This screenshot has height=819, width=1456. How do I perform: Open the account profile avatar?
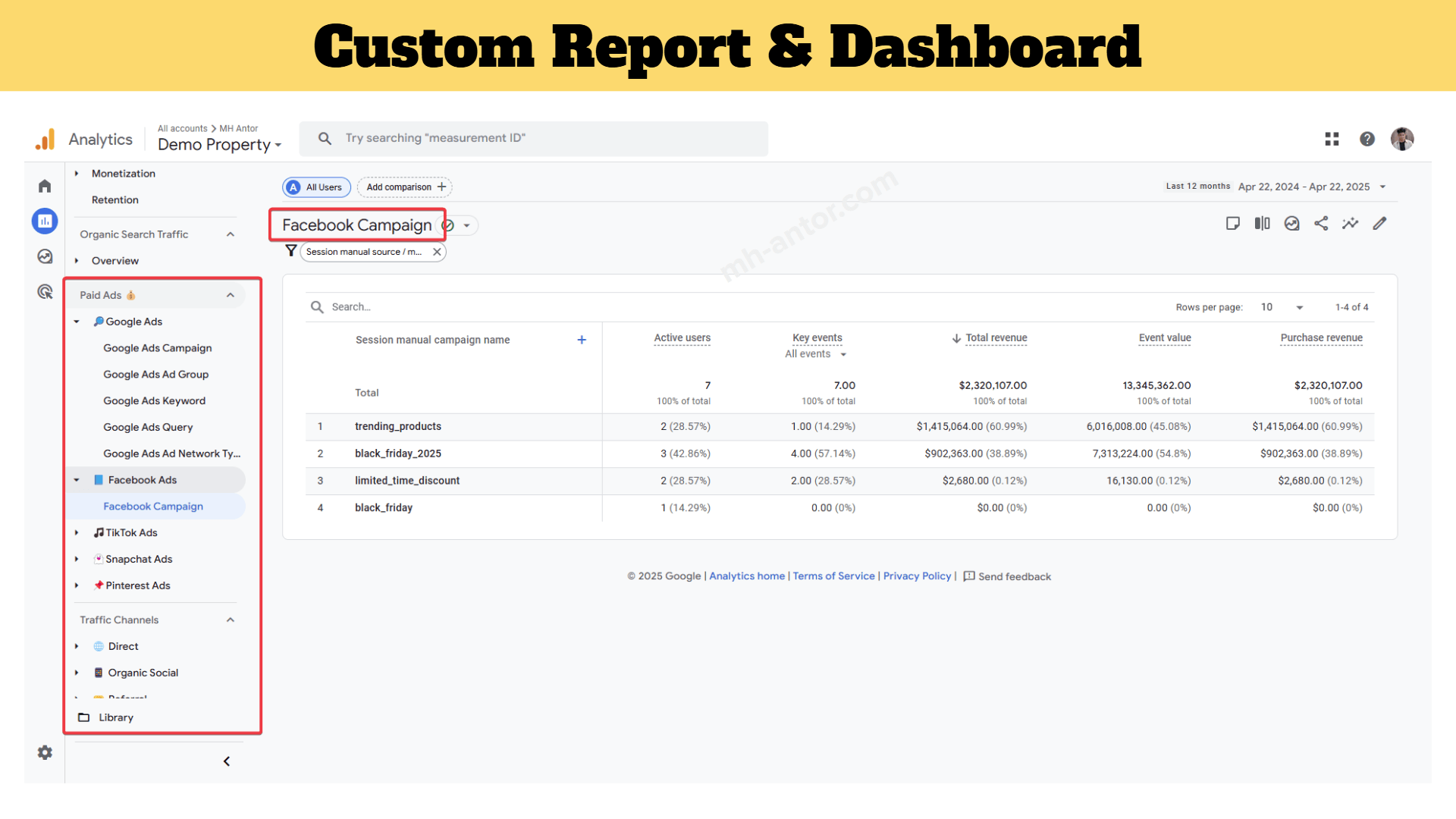click(1402, 139)
